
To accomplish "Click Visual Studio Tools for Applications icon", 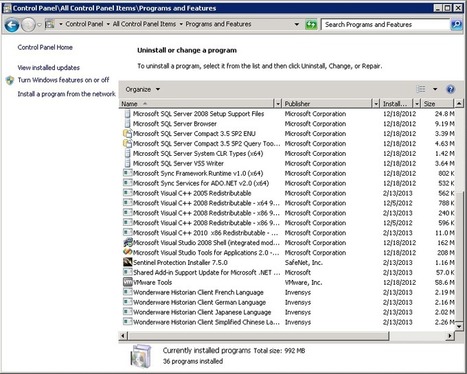I will [x=128, y=252].
